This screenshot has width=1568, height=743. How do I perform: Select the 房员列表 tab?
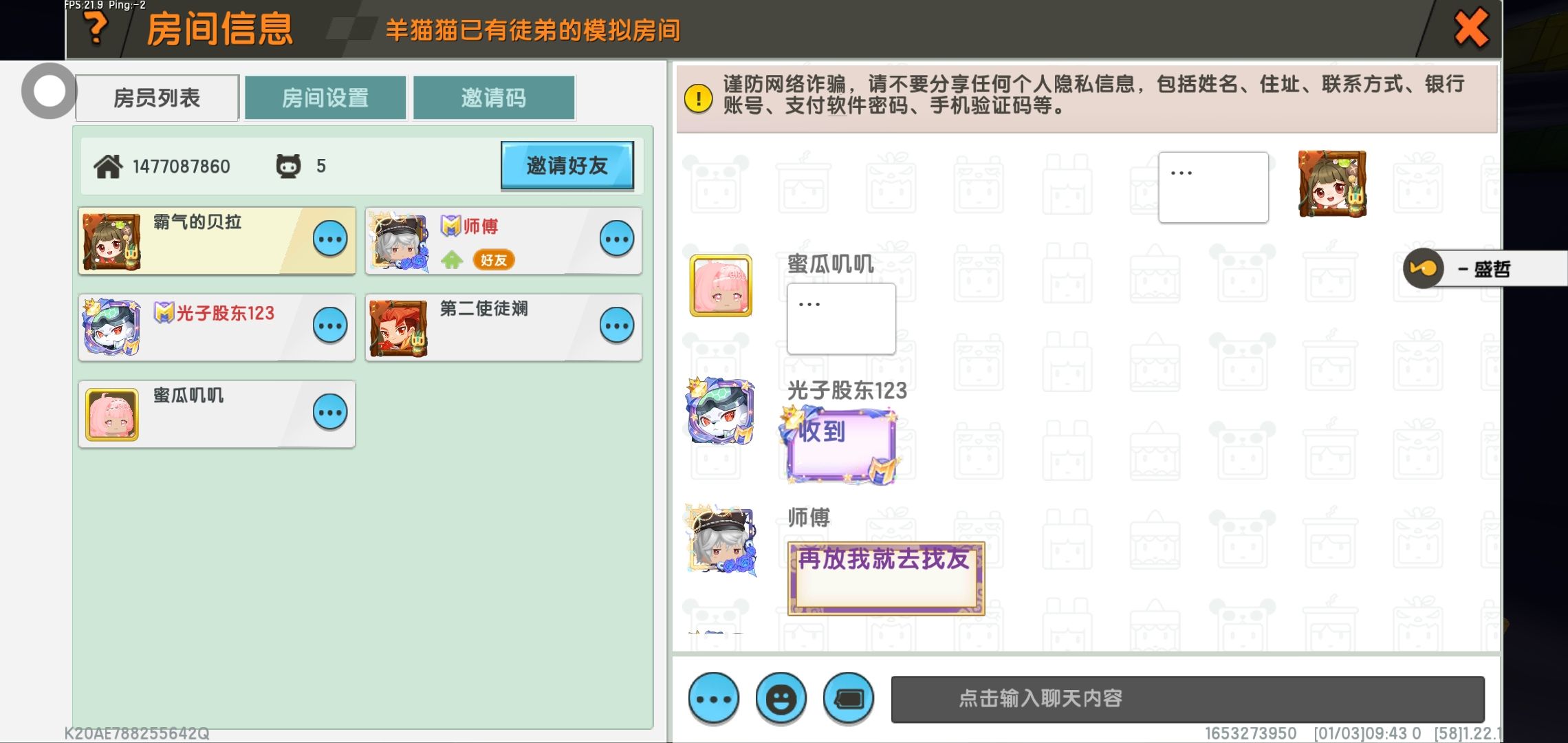tap(157, 98)
